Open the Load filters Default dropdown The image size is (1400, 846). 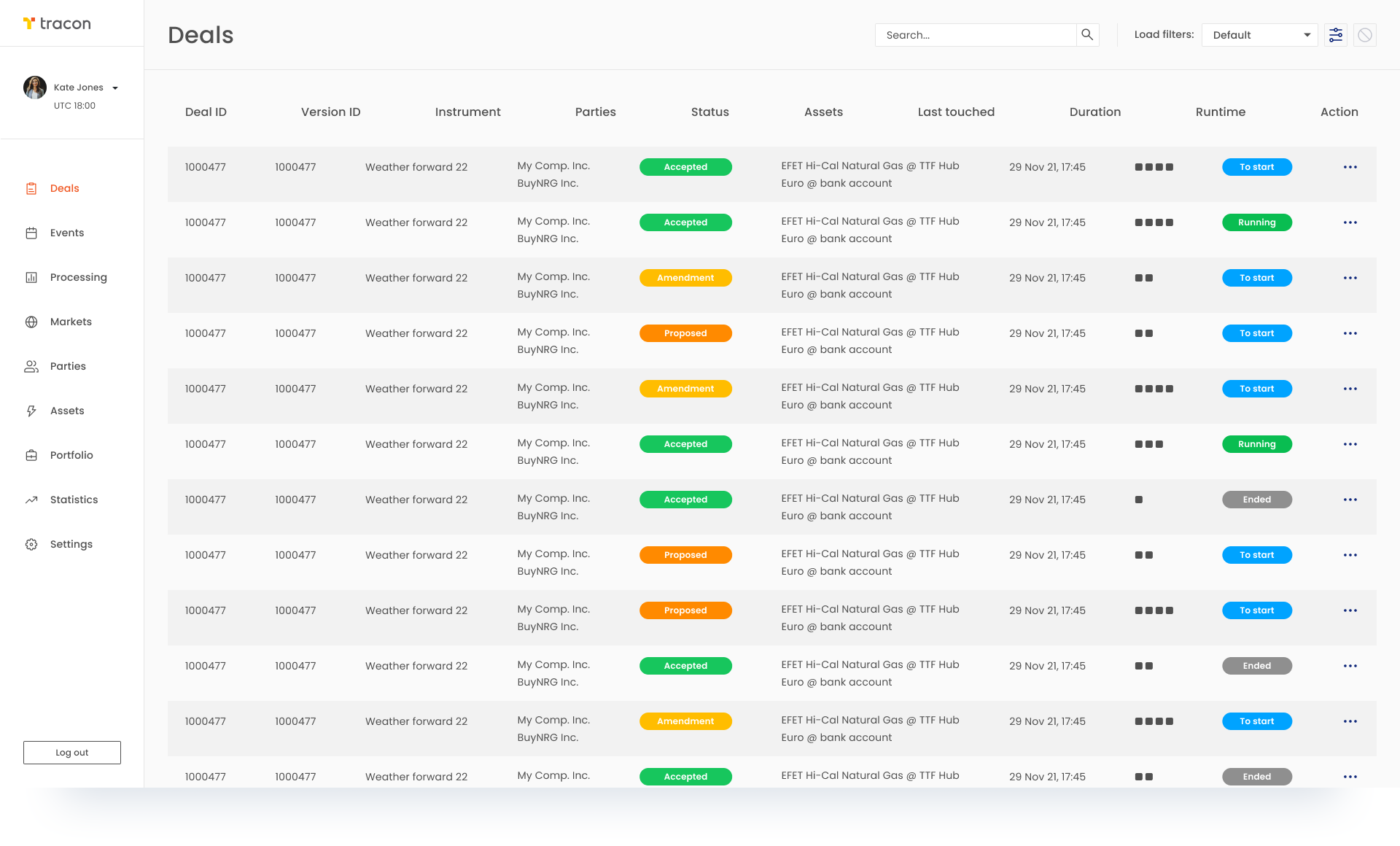tap(1259, 34)
